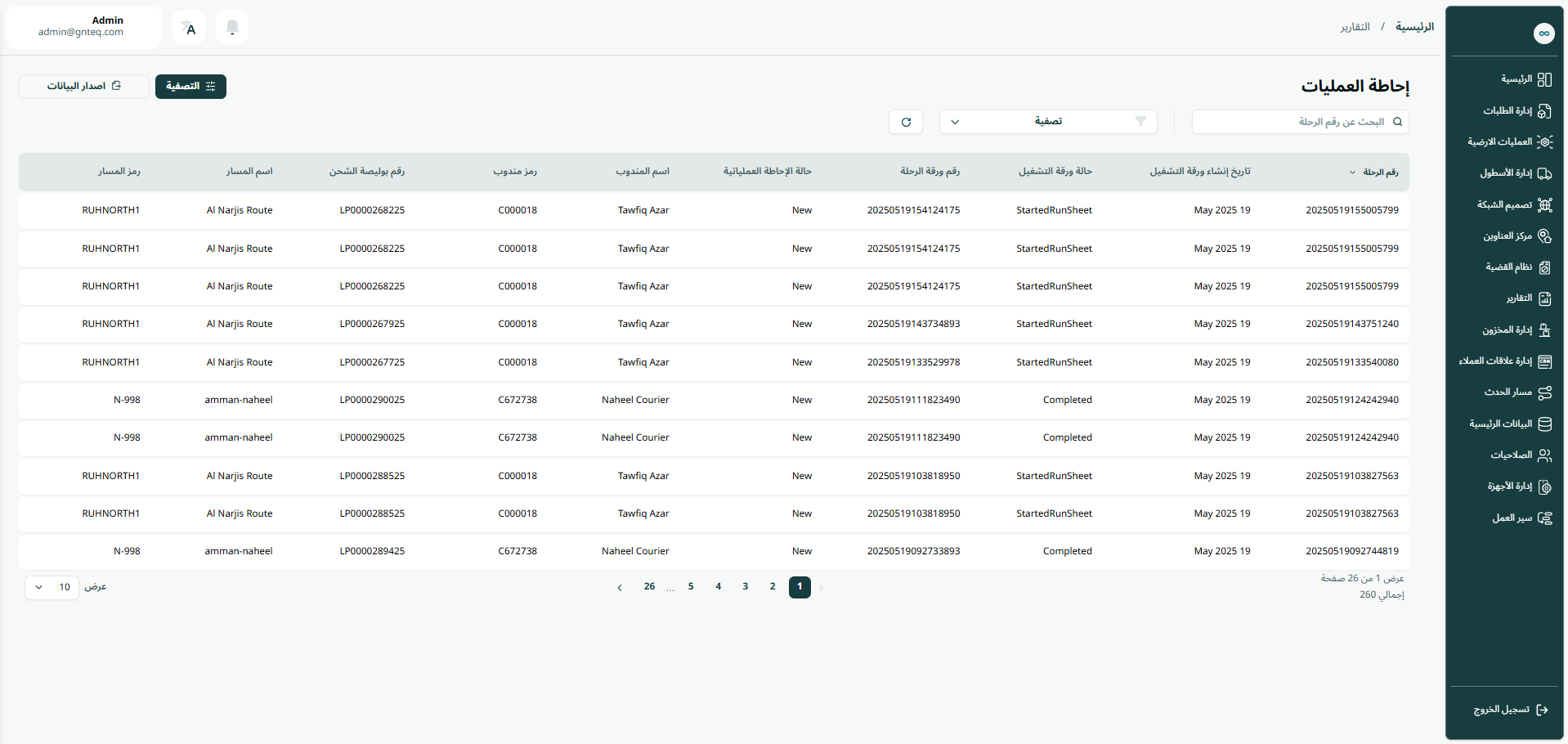Image resolution: width=1568 pixels, height=744 pixels.
Task: Click the اصدار البيانات export button
Action: point(84,87)
